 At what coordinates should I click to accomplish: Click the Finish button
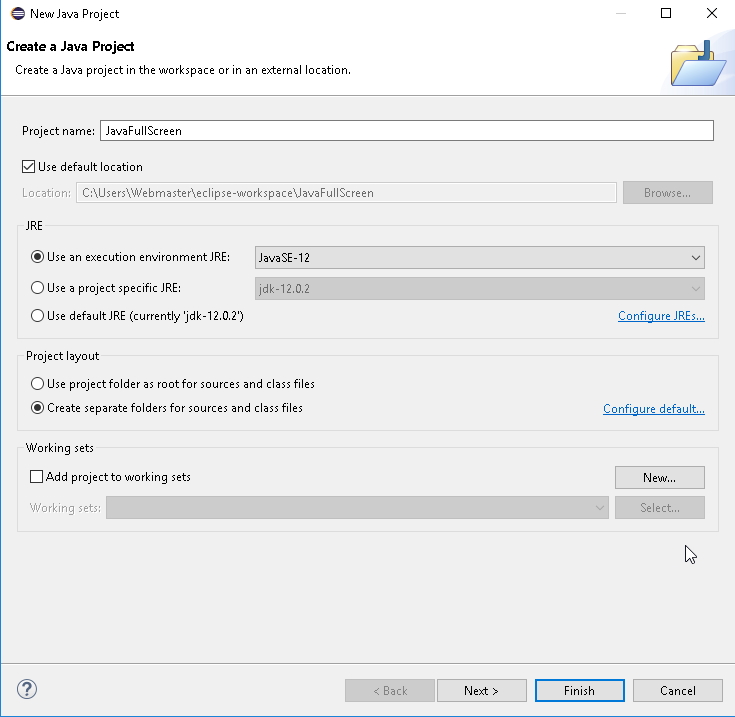[x=579, y=690]
